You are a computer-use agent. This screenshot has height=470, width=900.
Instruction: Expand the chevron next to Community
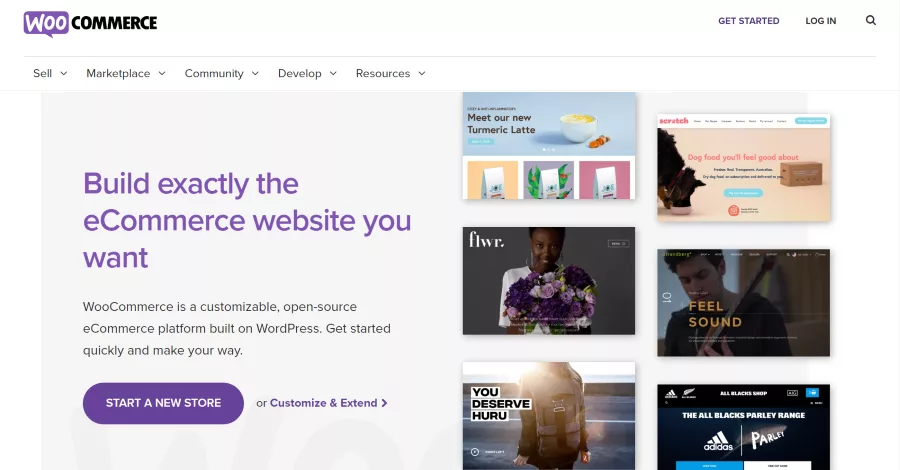pos(255,73)
